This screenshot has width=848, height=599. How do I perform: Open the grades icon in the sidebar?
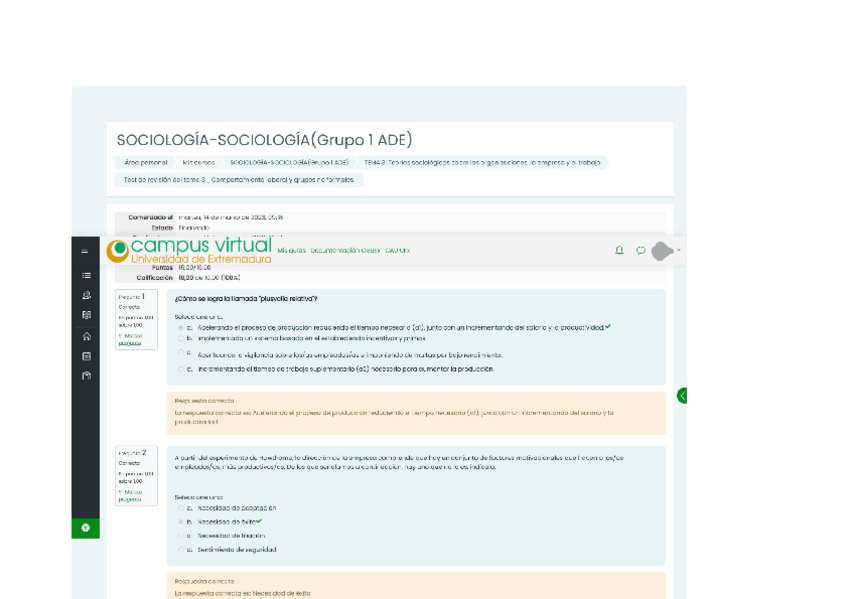click(85, 314)
